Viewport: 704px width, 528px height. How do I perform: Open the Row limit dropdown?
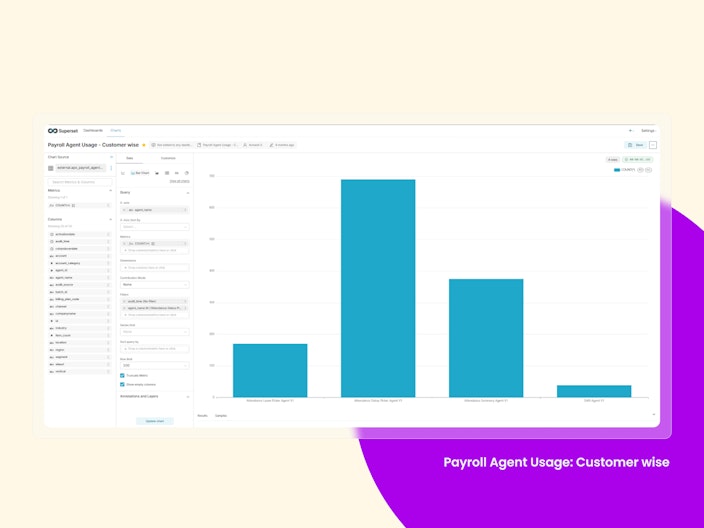coord(154,365)
